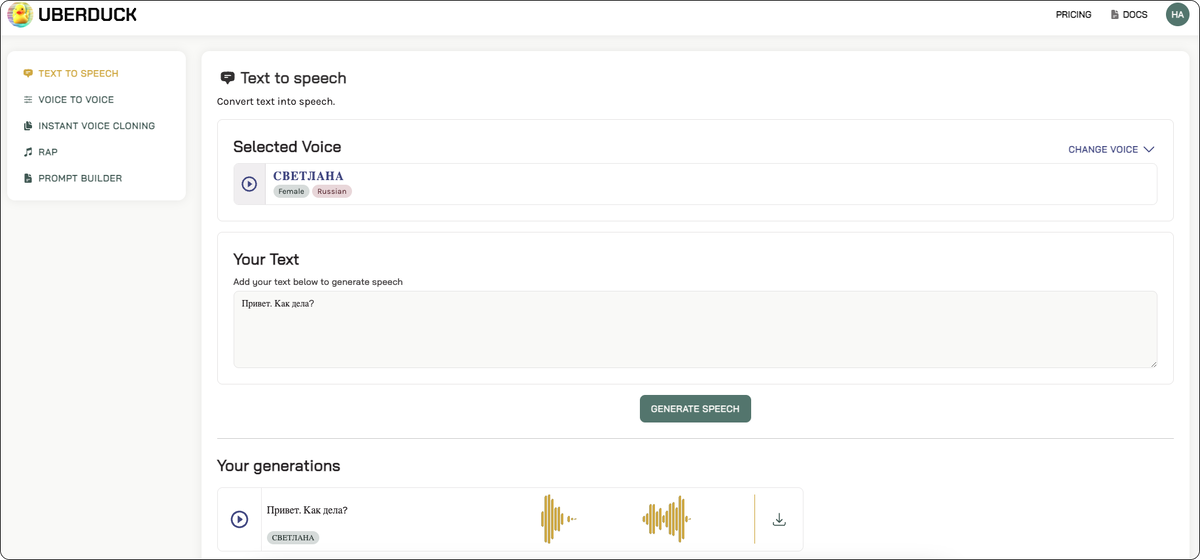The width and height of the screenshot is (1200, 560).
Task: Click the Selected Voice heading
Action: point(287,147)
